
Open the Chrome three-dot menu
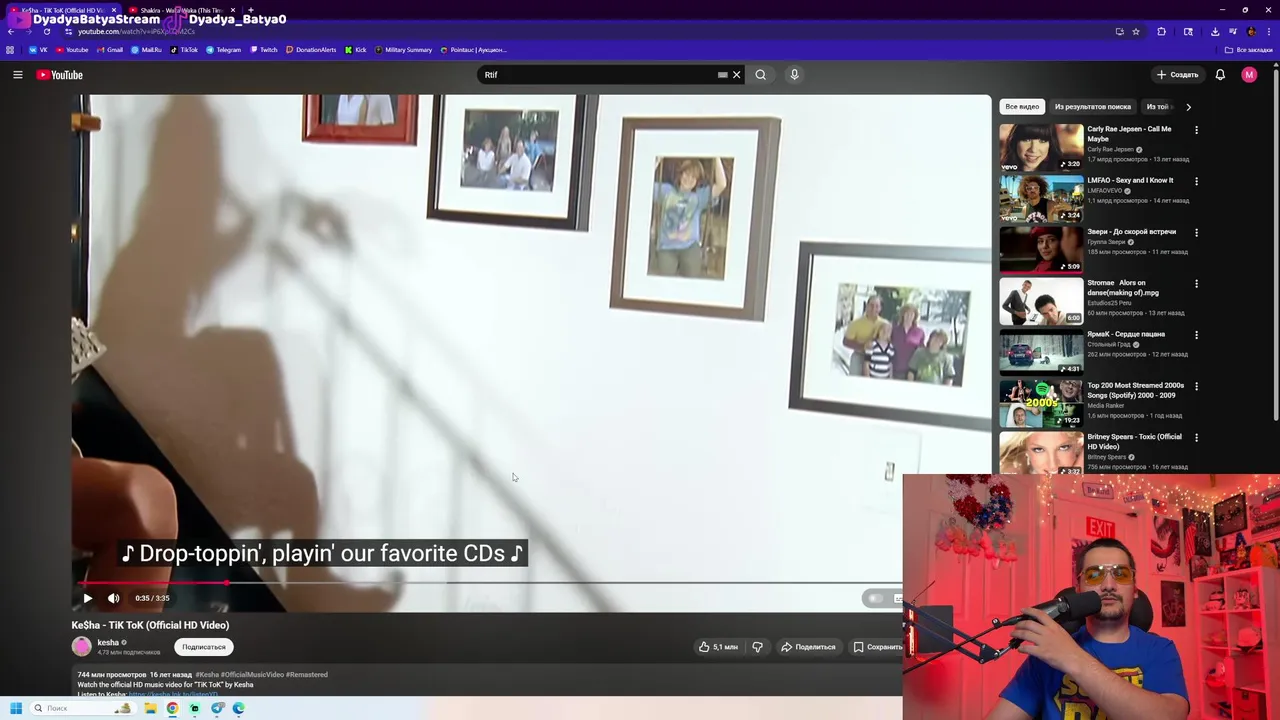point(1268,31)
